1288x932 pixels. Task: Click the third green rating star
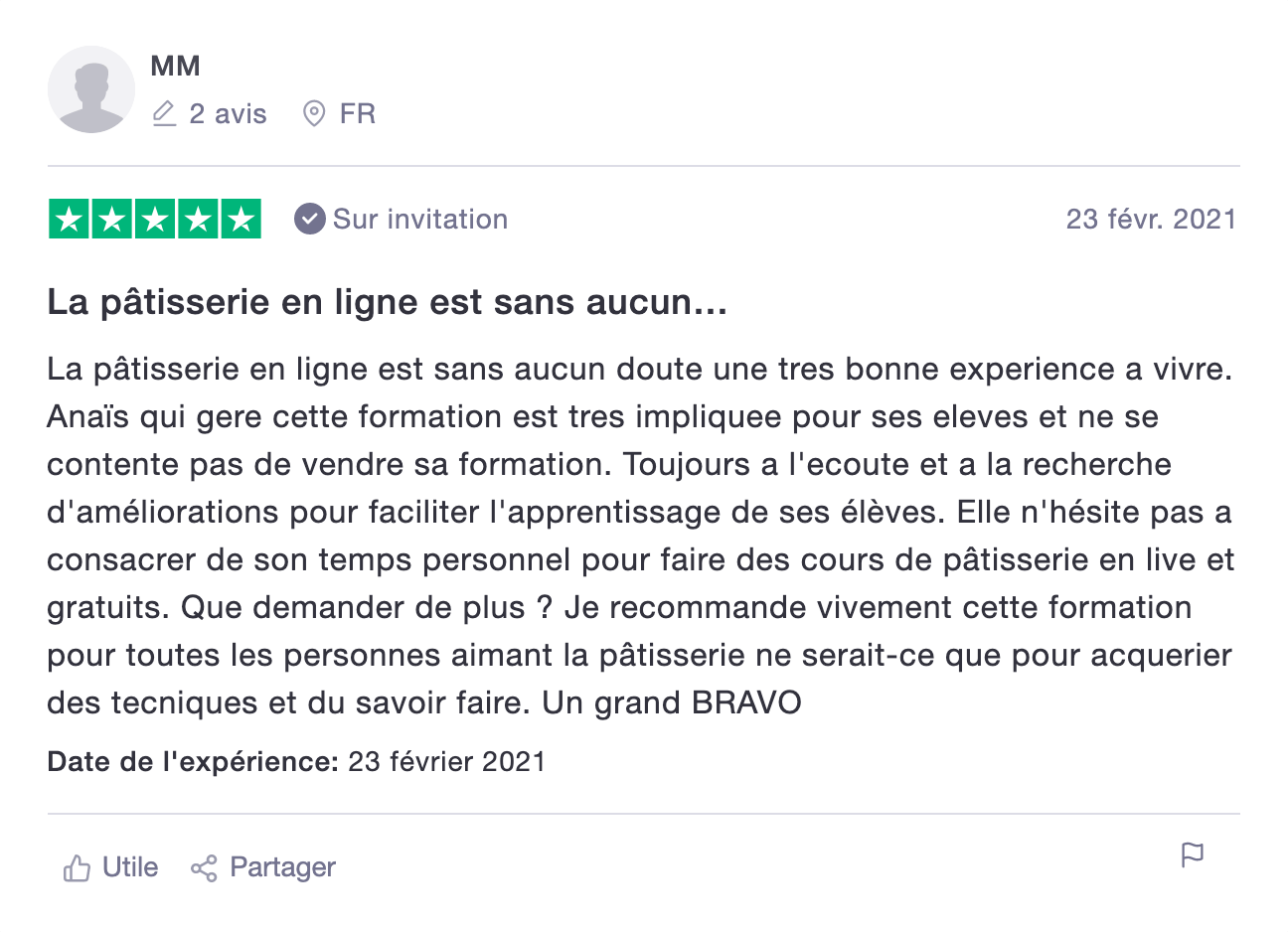point(155,219)
